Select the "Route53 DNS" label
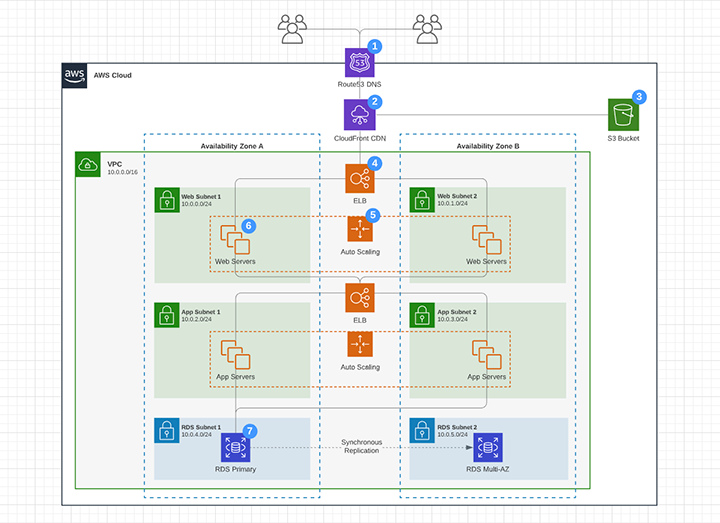Image resolution: width=720 pixels, height=523 pixels. (x=360, y=84)
